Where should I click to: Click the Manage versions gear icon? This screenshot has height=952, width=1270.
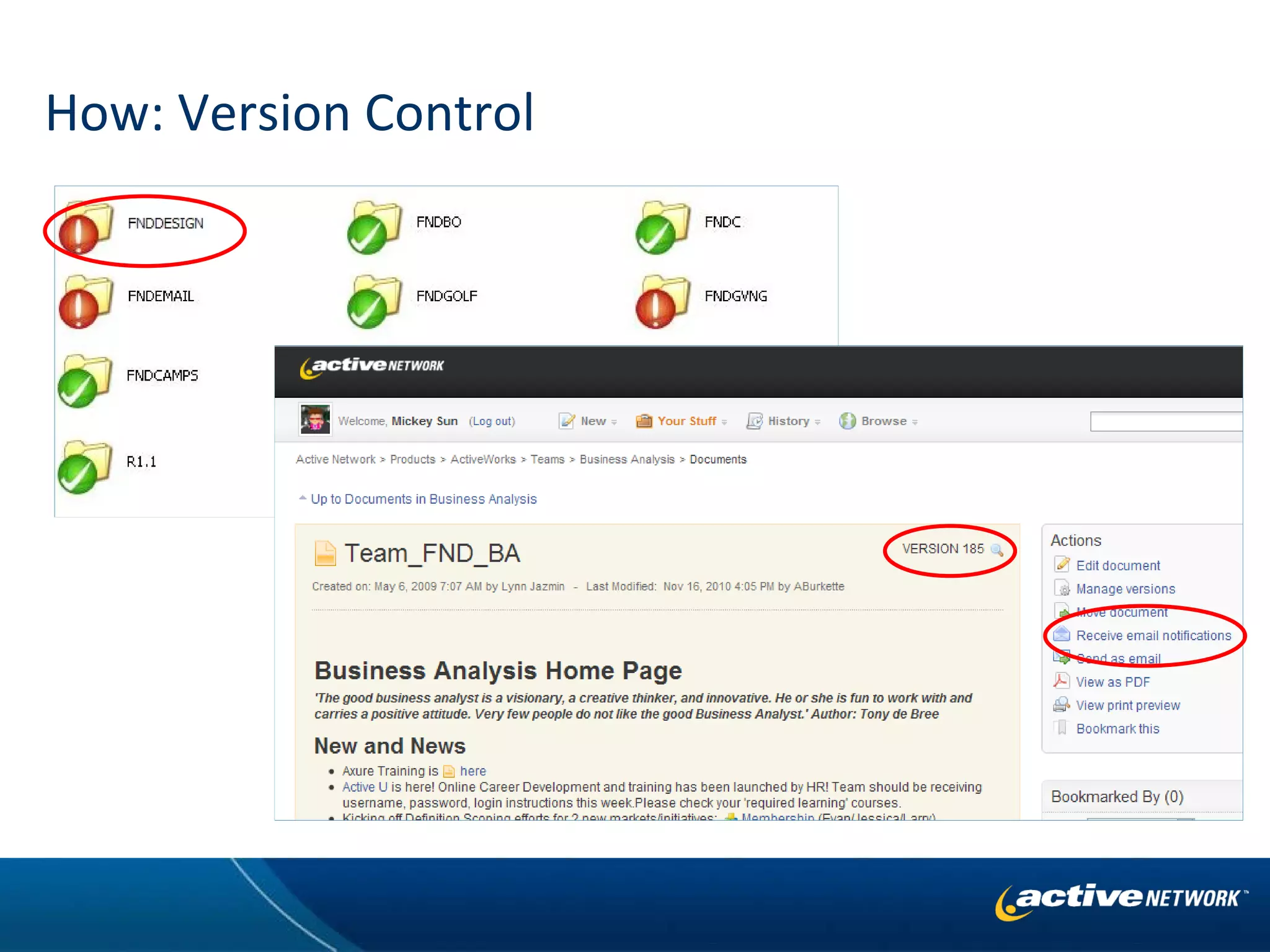point(1062,588)
